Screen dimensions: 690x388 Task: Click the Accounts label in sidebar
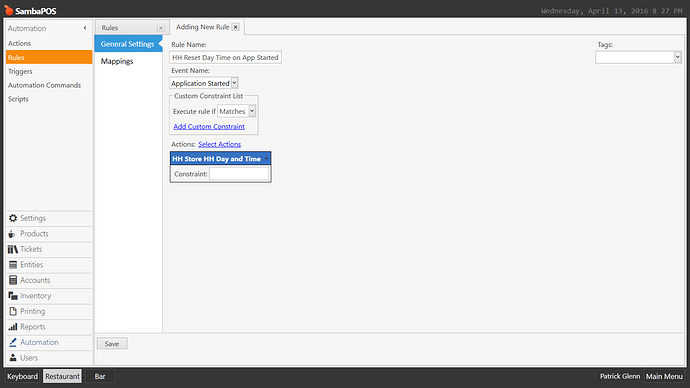[x=35, y=280]
